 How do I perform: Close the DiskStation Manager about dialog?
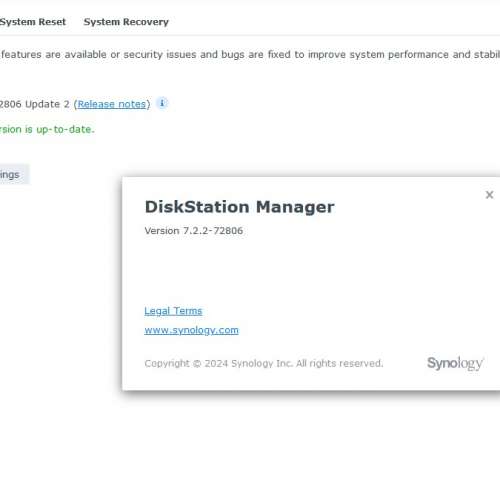489,195
